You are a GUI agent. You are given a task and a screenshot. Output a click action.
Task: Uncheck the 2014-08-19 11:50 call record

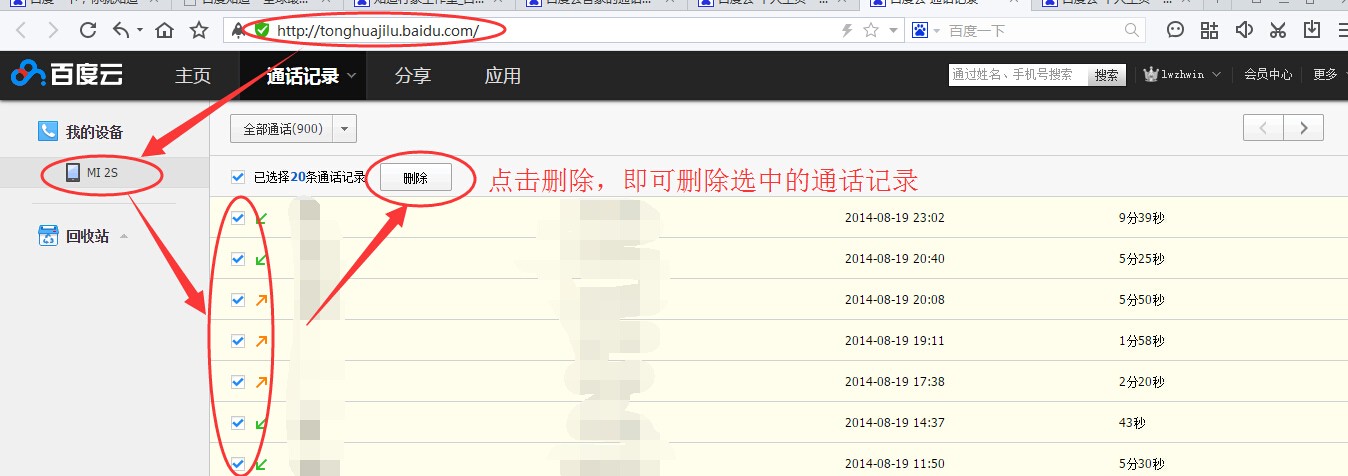(x=238, y=464)
